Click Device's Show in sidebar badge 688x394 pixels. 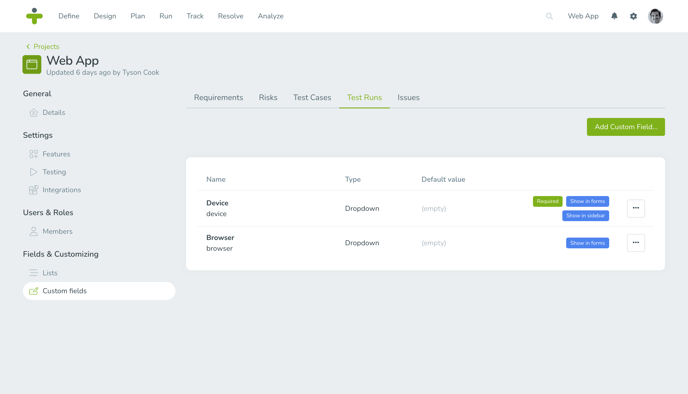tap(586, 215)
